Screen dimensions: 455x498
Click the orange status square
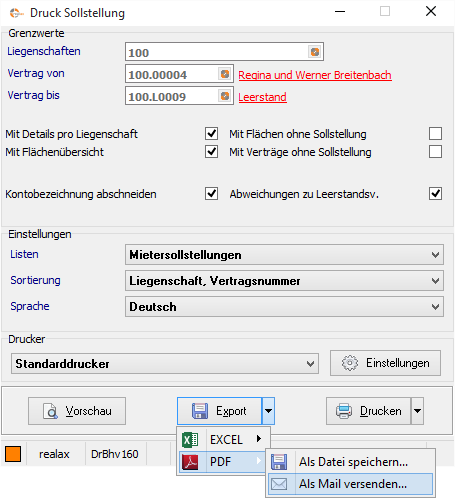13,454
